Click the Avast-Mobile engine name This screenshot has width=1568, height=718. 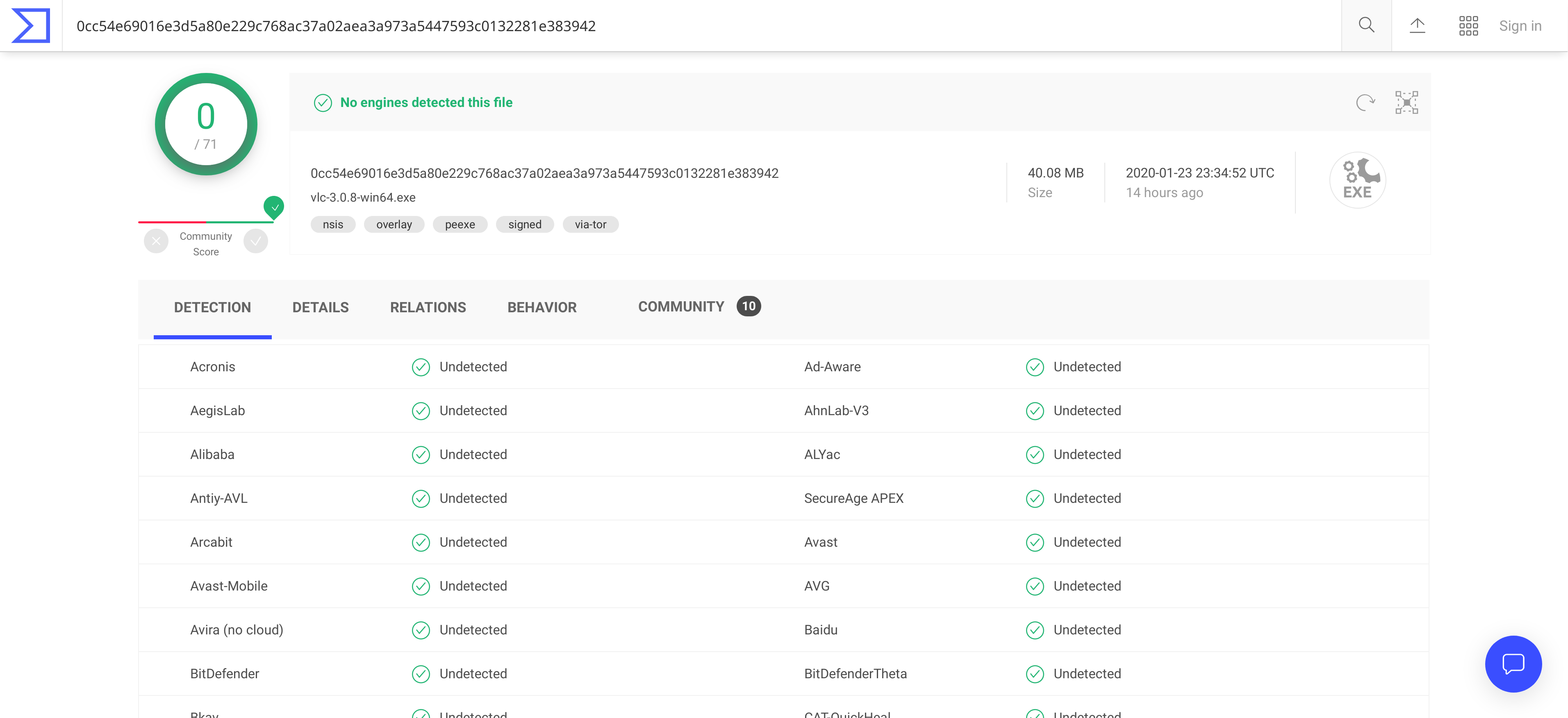(x=229, y=586)
